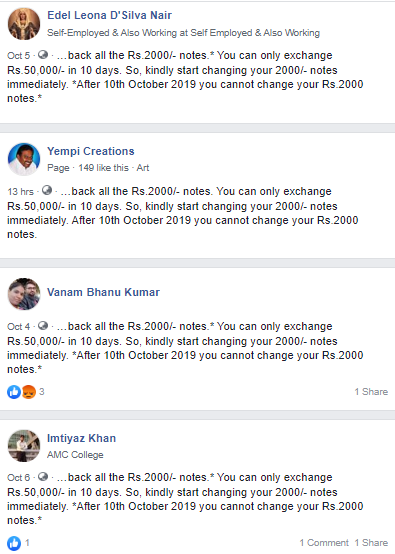Viewport: 395px width, 554px height.
Task: Open Imtiyaz Khan's profile
Action: (82, 438)
